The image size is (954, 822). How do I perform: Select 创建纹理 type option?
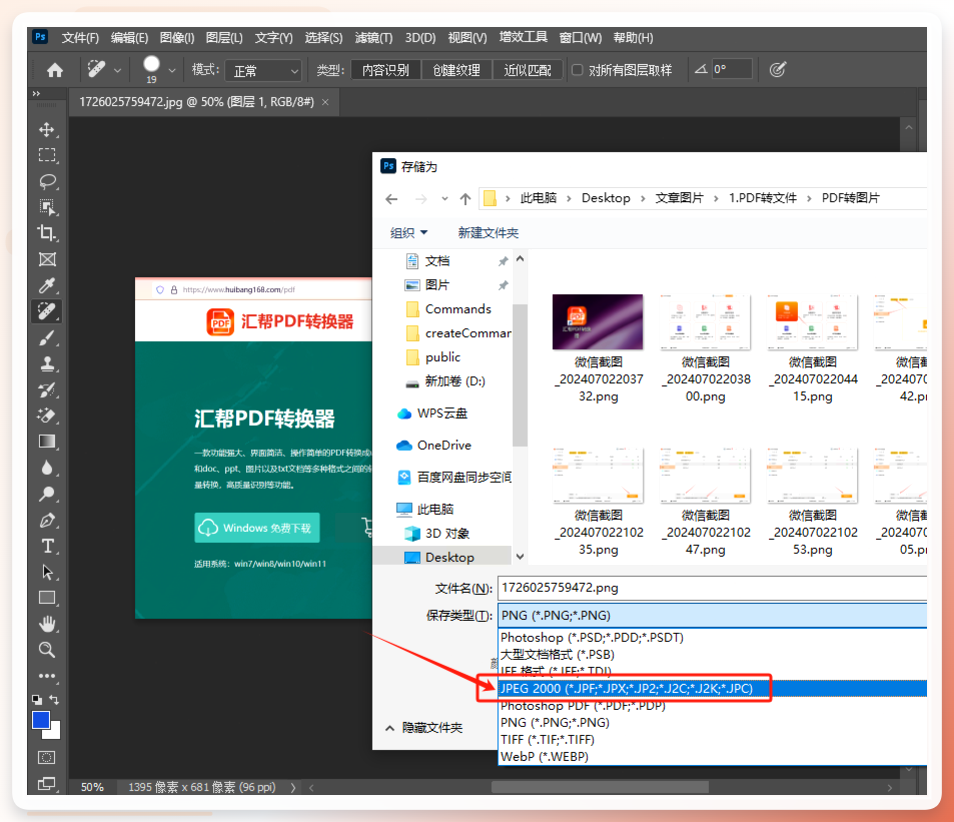tap(456, 70)
